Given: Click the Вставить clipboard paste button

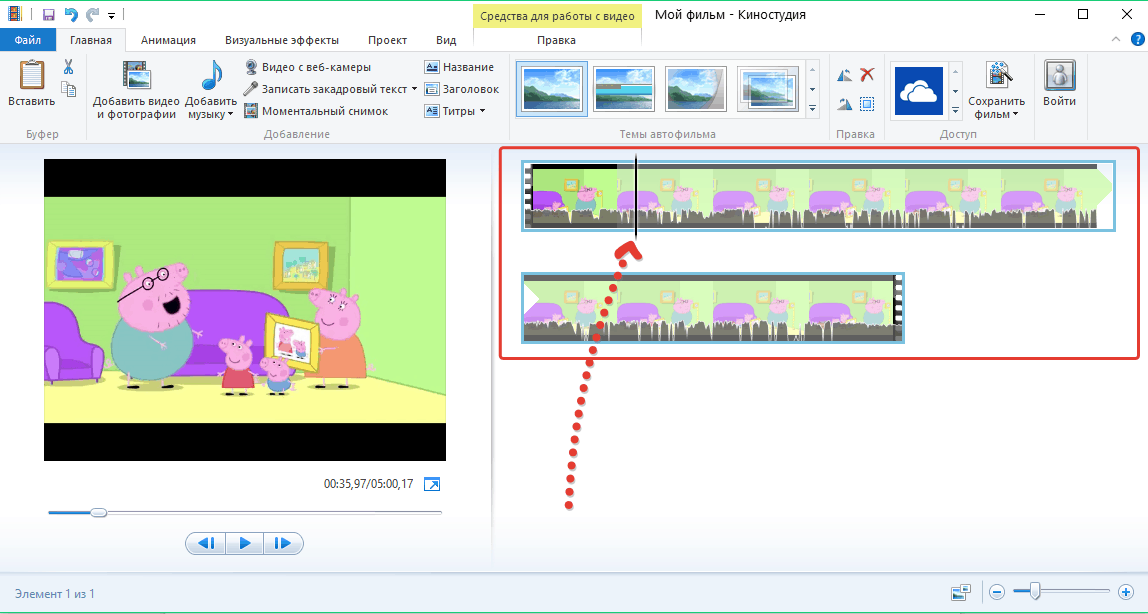Looking at the screenshot, I should click(x=31, y=83).
